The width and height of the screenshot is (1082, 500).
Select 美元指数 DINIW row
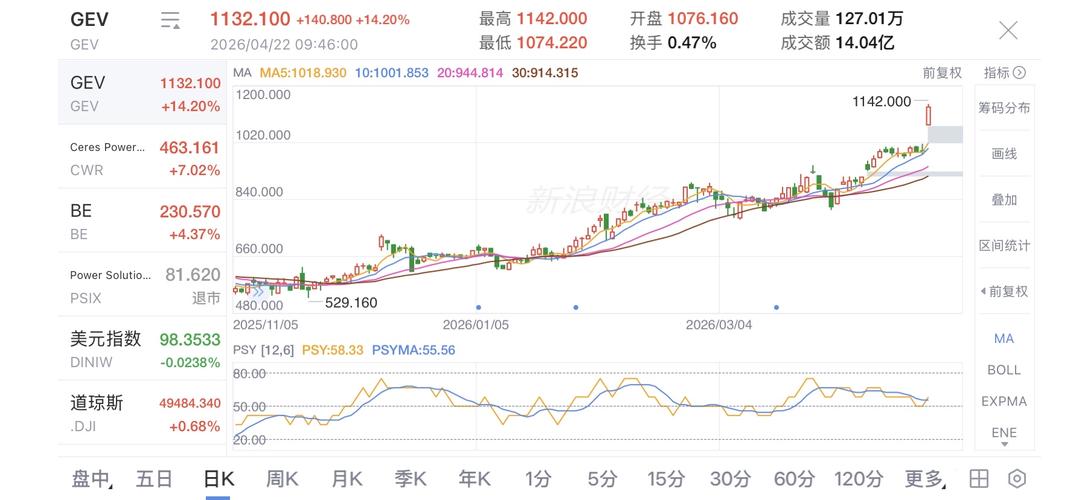(x=142, y=350)
